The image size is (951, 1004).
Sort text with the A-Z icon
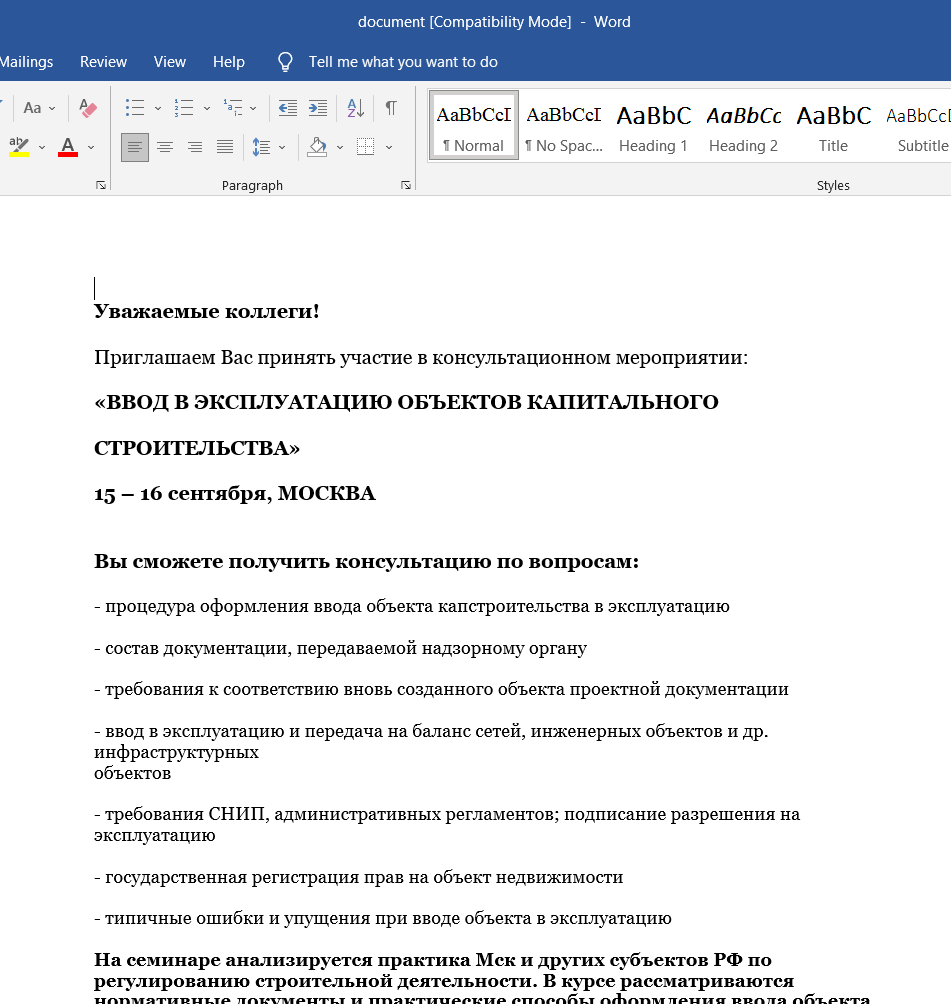[x=355, y=108]
